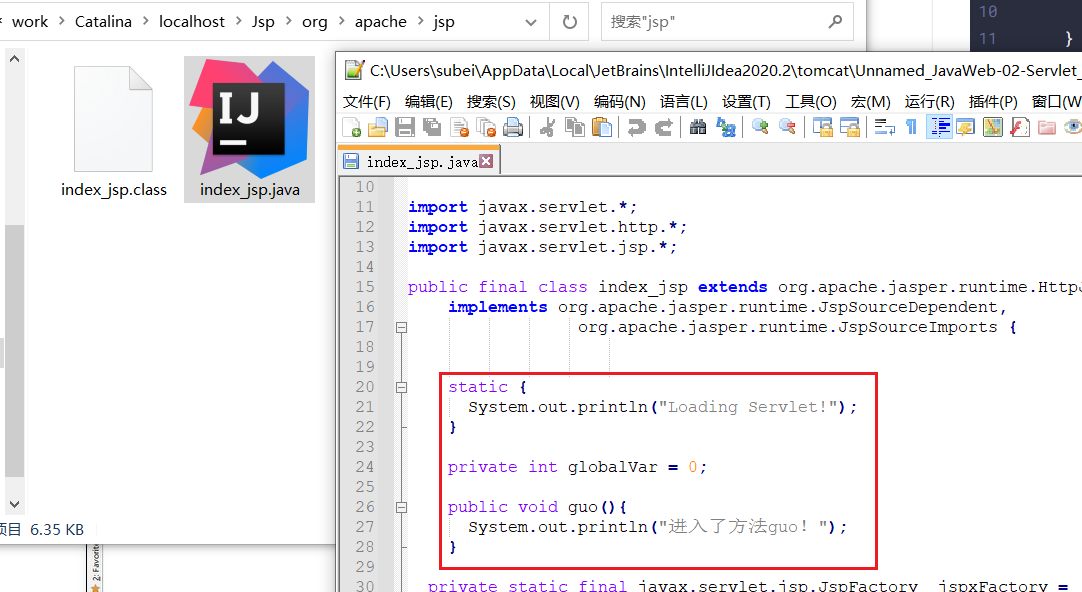Collapse the code fold at line 20
This screenshot has height=592, width=1082.
click(x=403, y=387)
